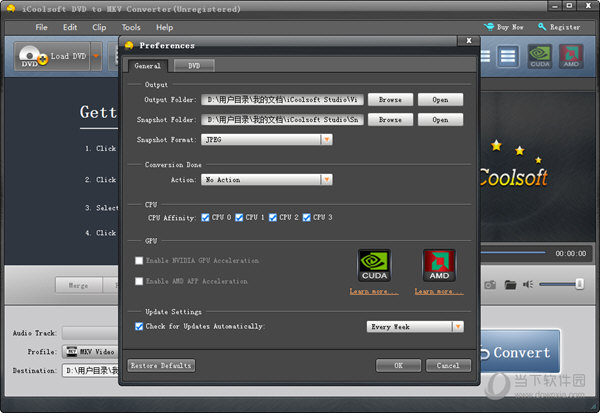600x413 pixels.
Task: Open the Snapshot Folder
Action: (x=440, y=119)
